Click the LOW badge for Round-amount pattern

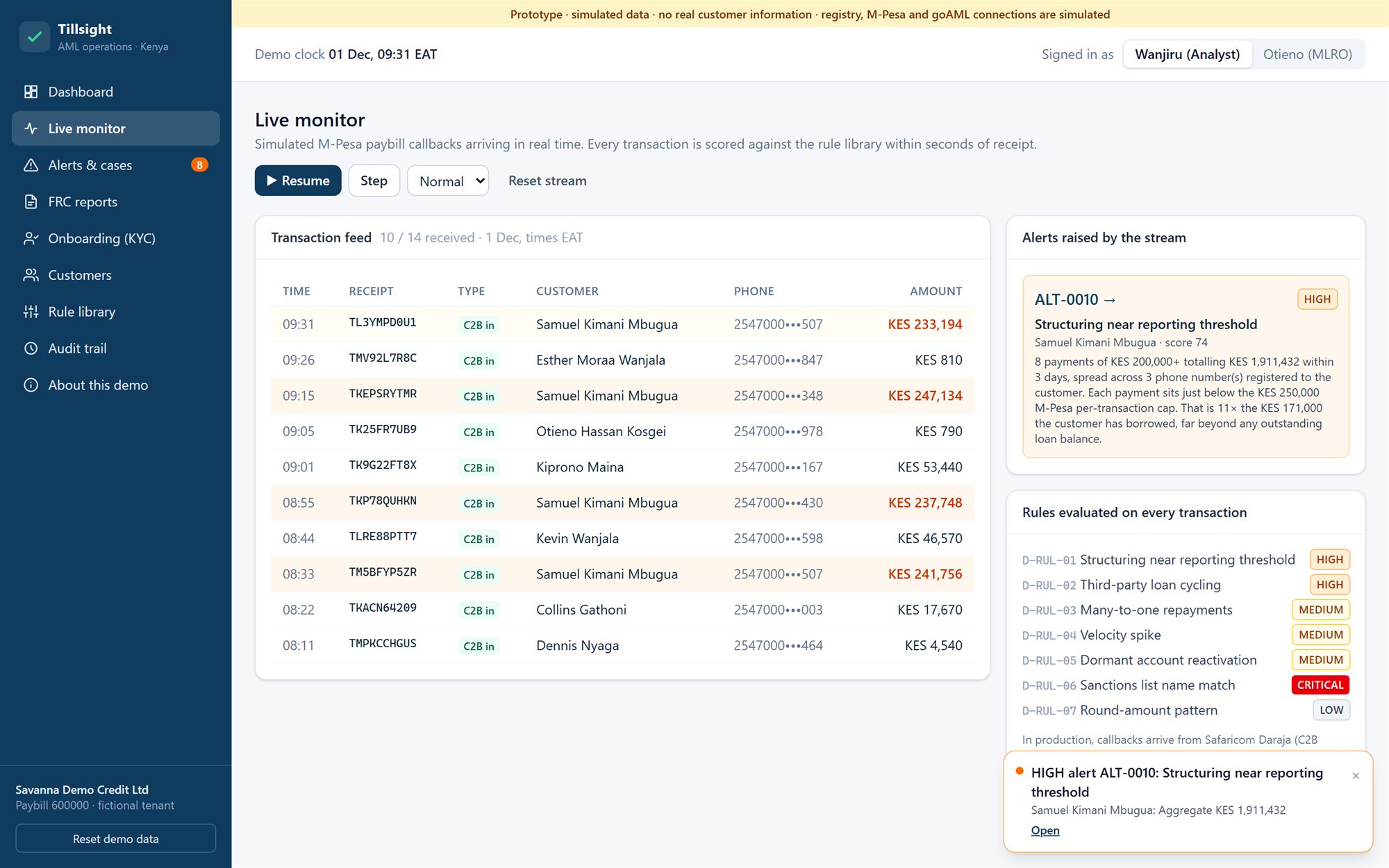1331,710
